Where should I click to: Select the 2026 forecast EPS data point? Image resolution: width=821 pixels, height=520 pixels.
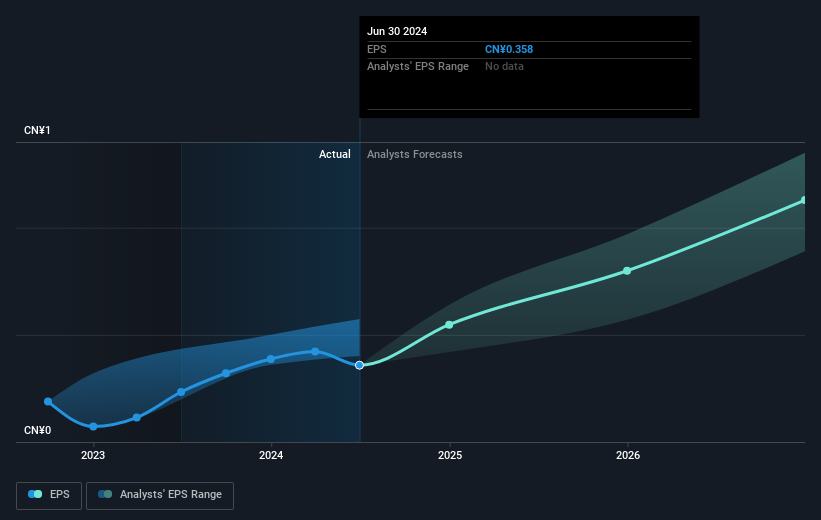pos(627,271)
